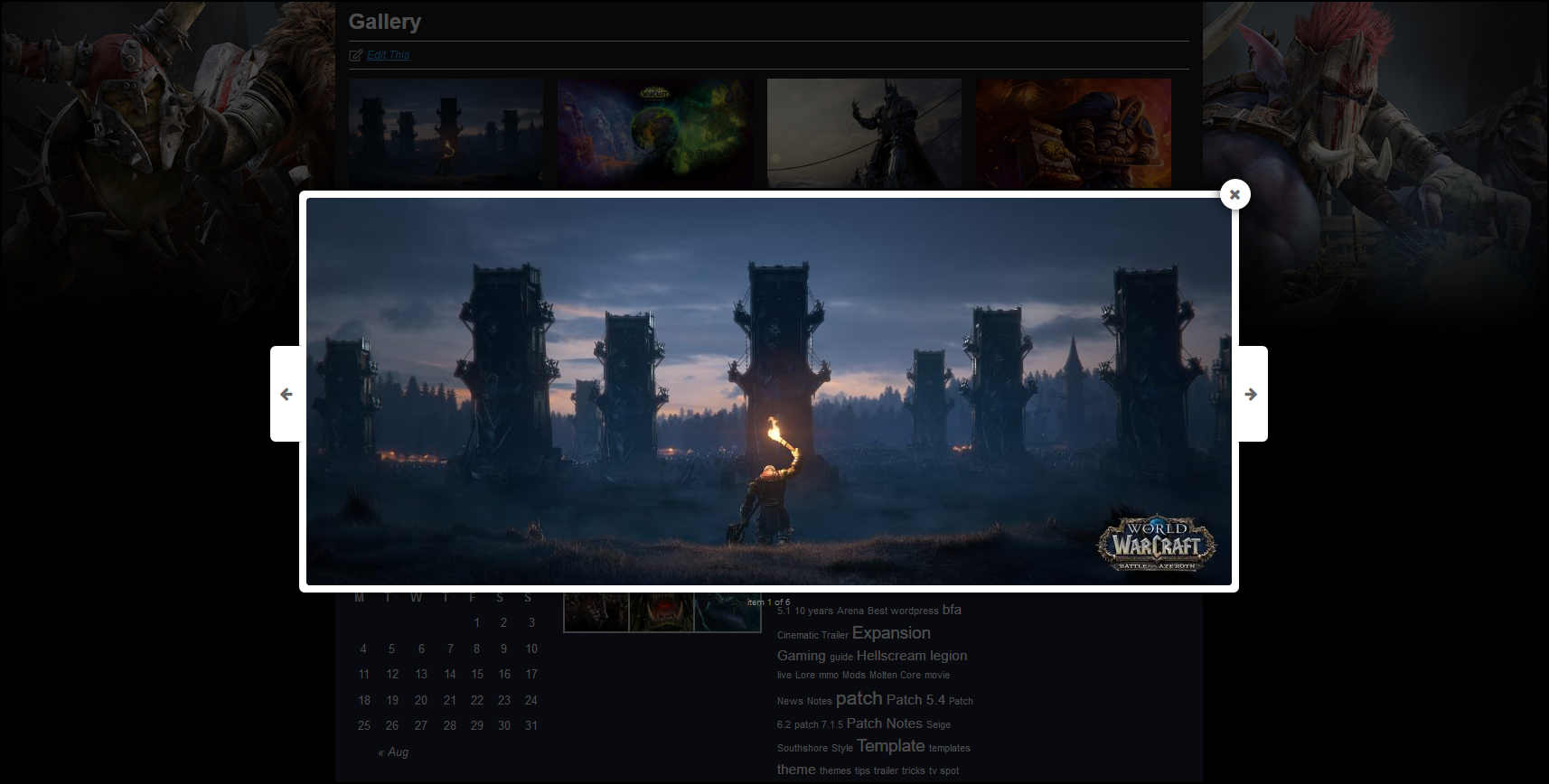Viewport: 1549px width, 784px height.
Task: Click the pencil edit icon beside Edit This
Action: [355, 55]
